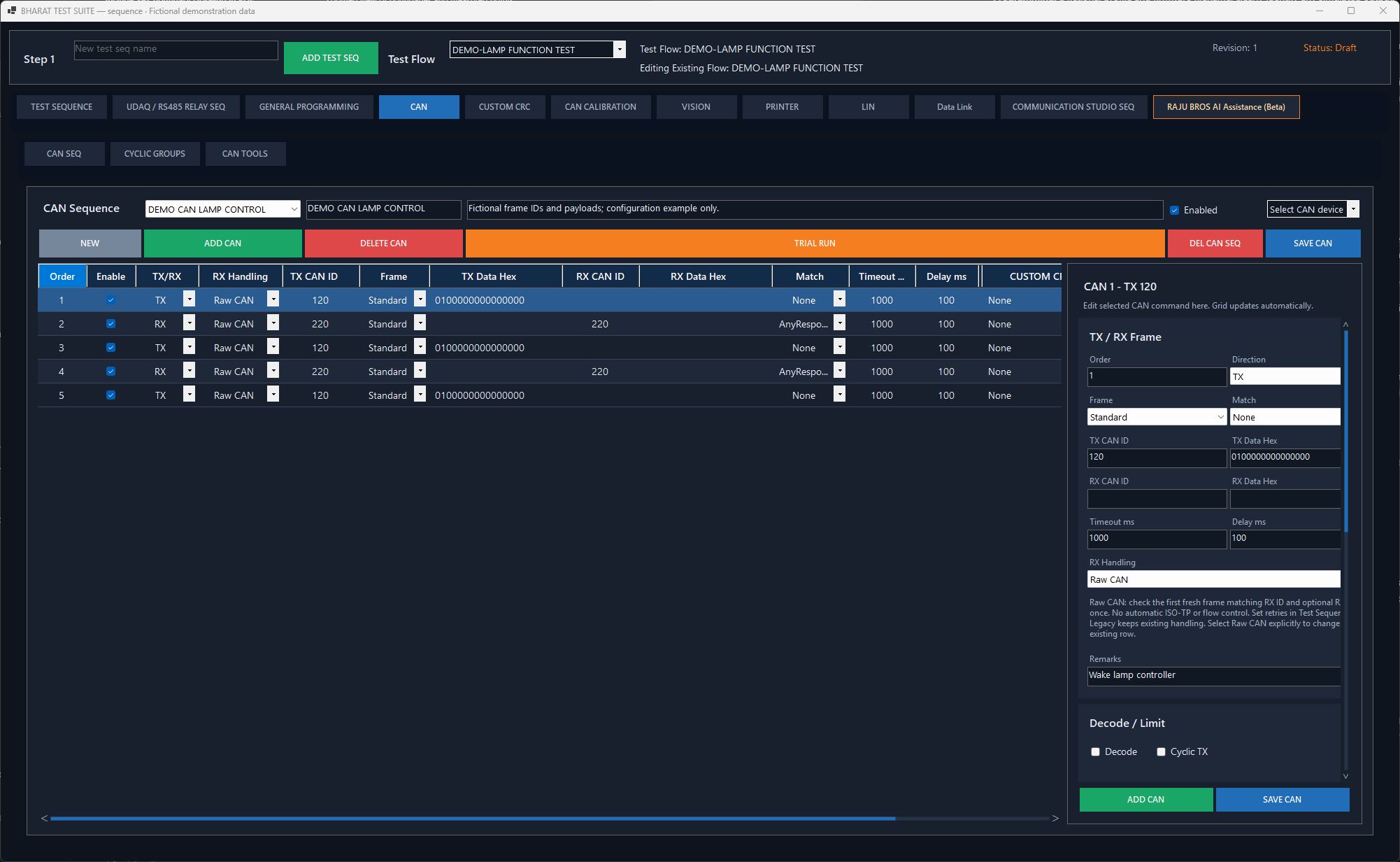Check the Cyclic TX checkbox
Viewport: 1400px width, 862px height.
click(x=1161, y=751)
